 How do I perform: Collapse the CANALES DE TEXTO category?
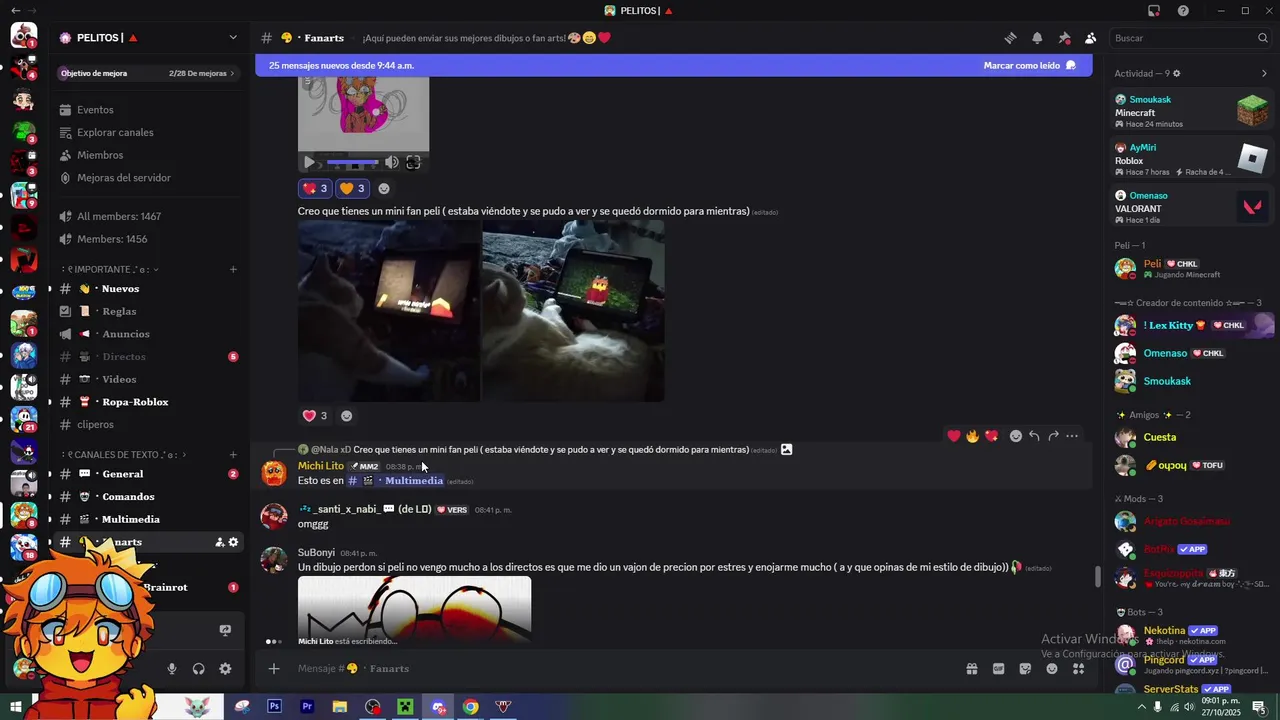point(124,454)
